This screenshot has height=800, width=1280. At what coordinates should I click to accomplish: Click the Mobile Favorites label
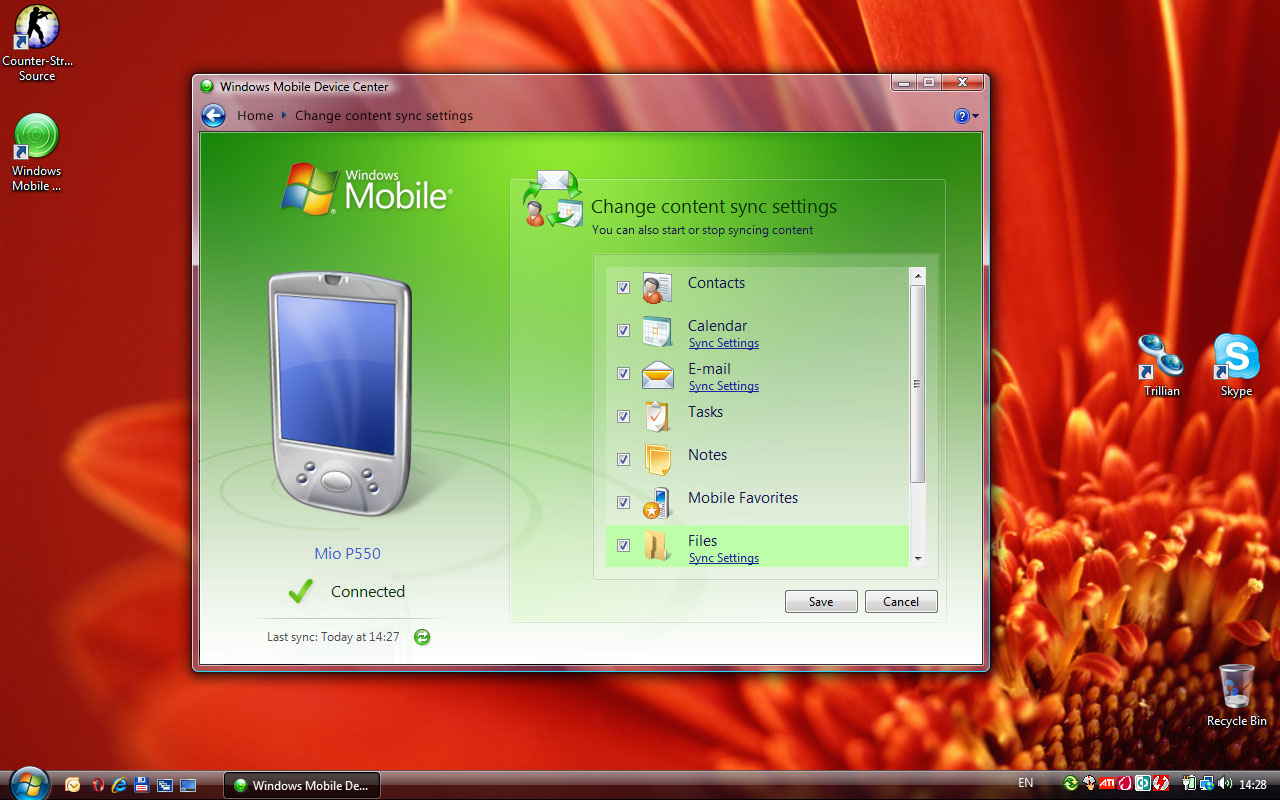[743, 498]
